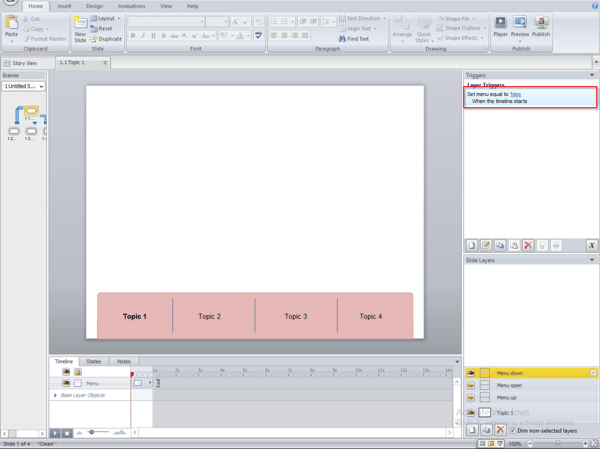Create a new trigger in Triggers panel
Viewport: 600px width, 449px height.
point(472,245)
